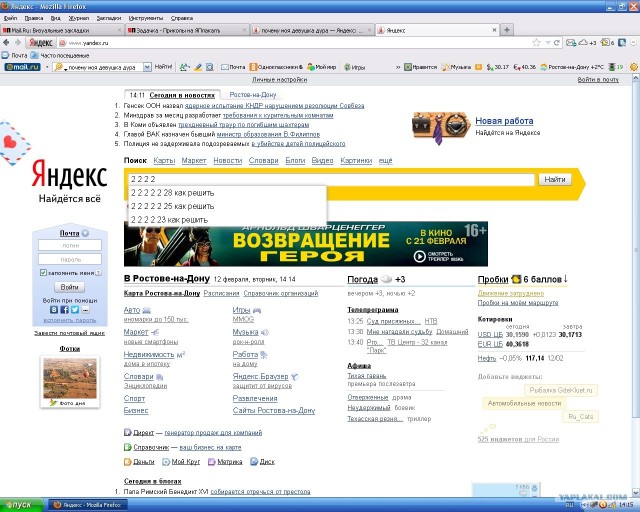Select suggestion 2 2 2 2 2 28 как решить
The image size is (640, 512).
[227, 193]
